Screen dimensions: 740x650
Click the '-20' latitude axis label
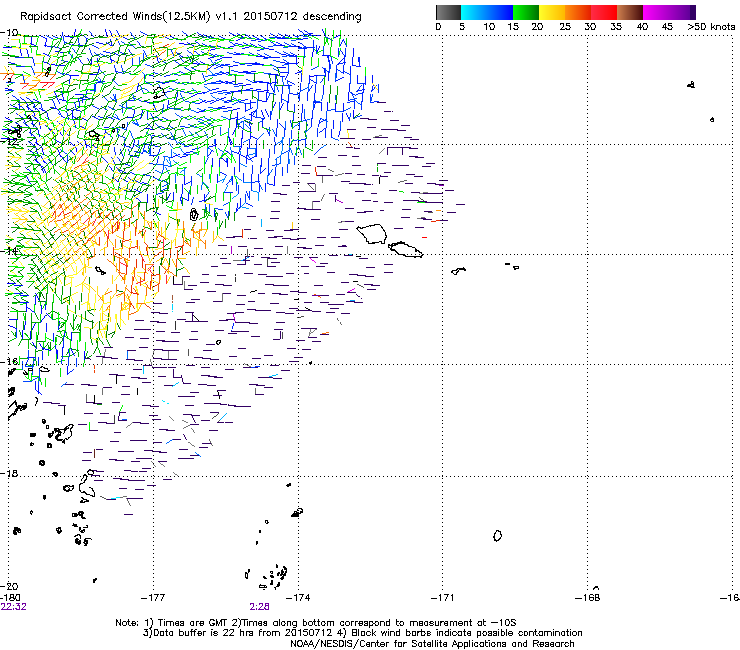pos(9,587)
